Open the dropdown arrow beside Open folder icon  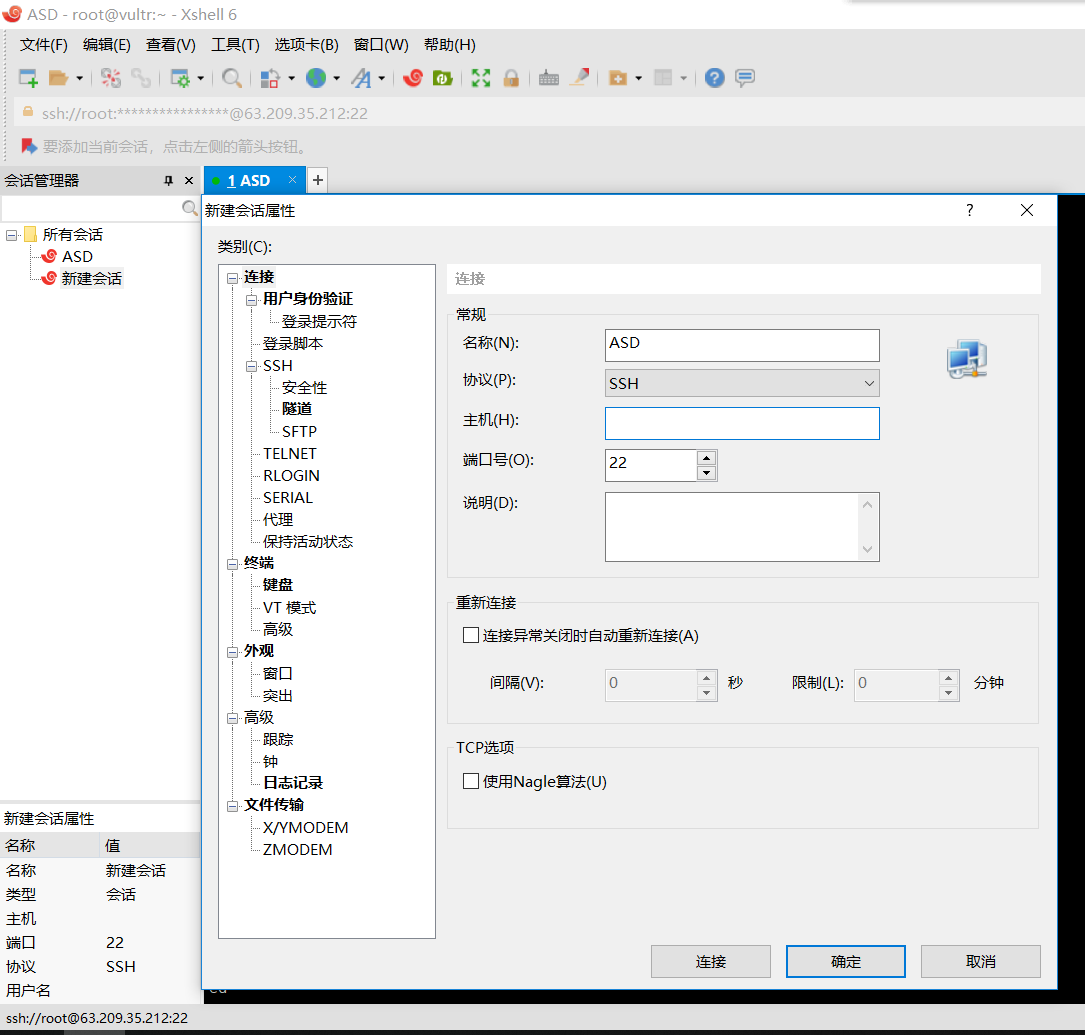pos(80,78)
